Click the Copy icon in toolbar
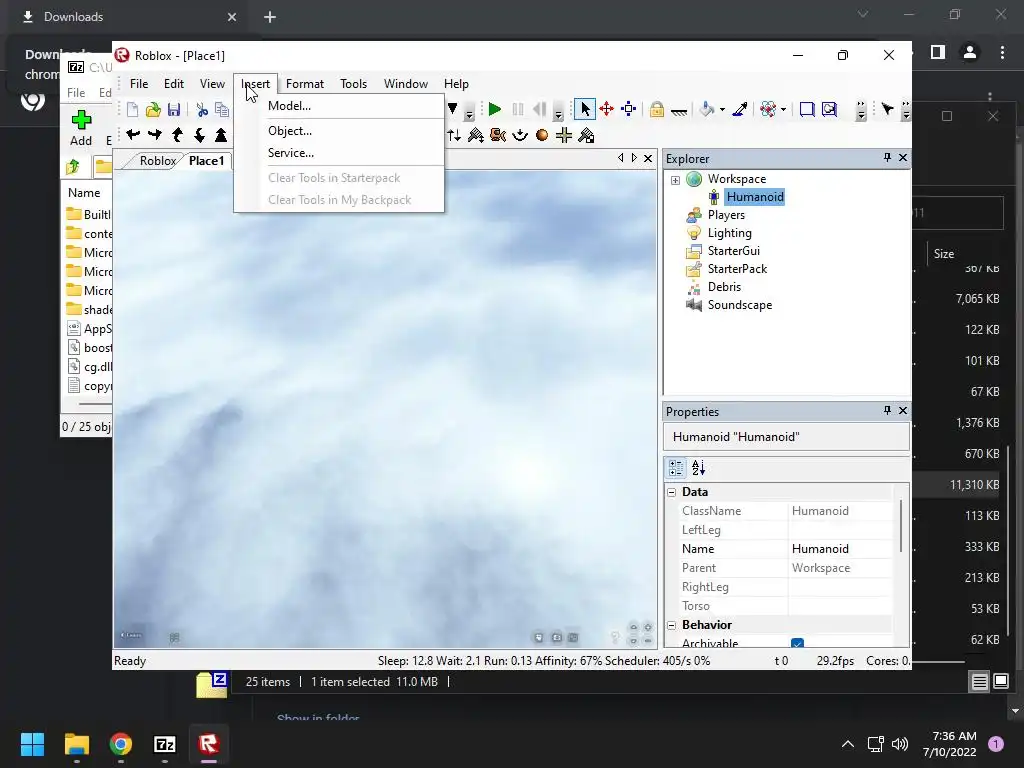This screenshot has width=1024, height=768. [x=222, y=109]
